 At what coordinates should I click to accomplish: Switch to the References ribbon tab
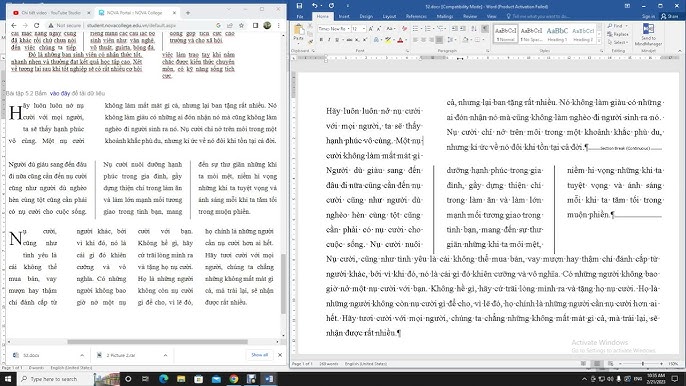tap(416, 16)
